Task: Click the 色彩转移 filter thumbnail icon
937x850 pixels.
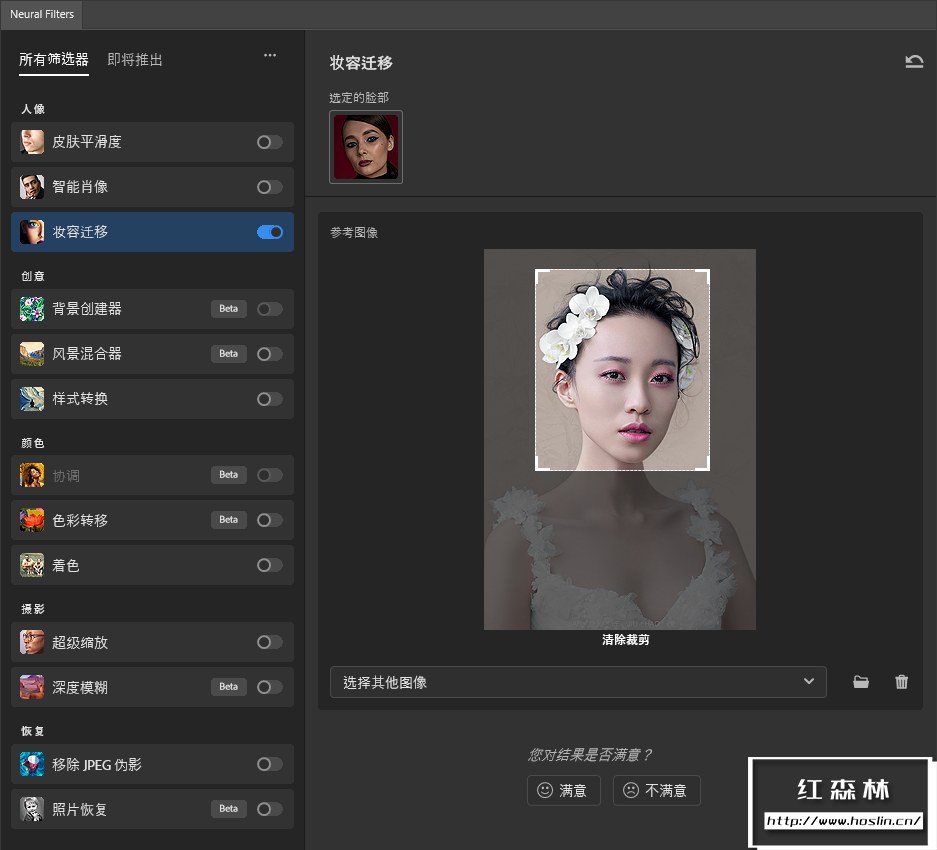Action: click(x=32, y=520)
